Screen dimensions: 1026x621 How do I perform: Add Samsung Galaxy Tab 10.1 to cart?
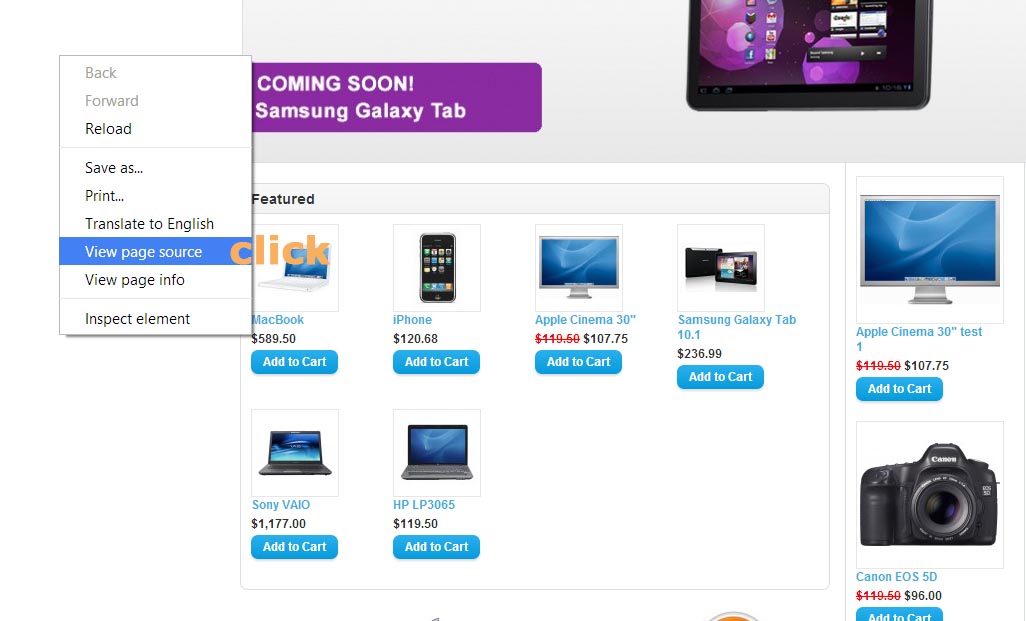point(720,377)
